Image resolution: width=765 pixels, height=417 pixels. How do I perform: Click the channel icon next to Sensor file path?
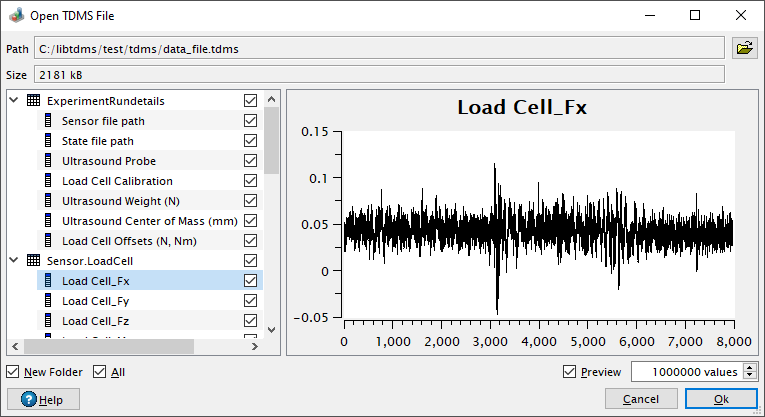[x=48, y=120]
